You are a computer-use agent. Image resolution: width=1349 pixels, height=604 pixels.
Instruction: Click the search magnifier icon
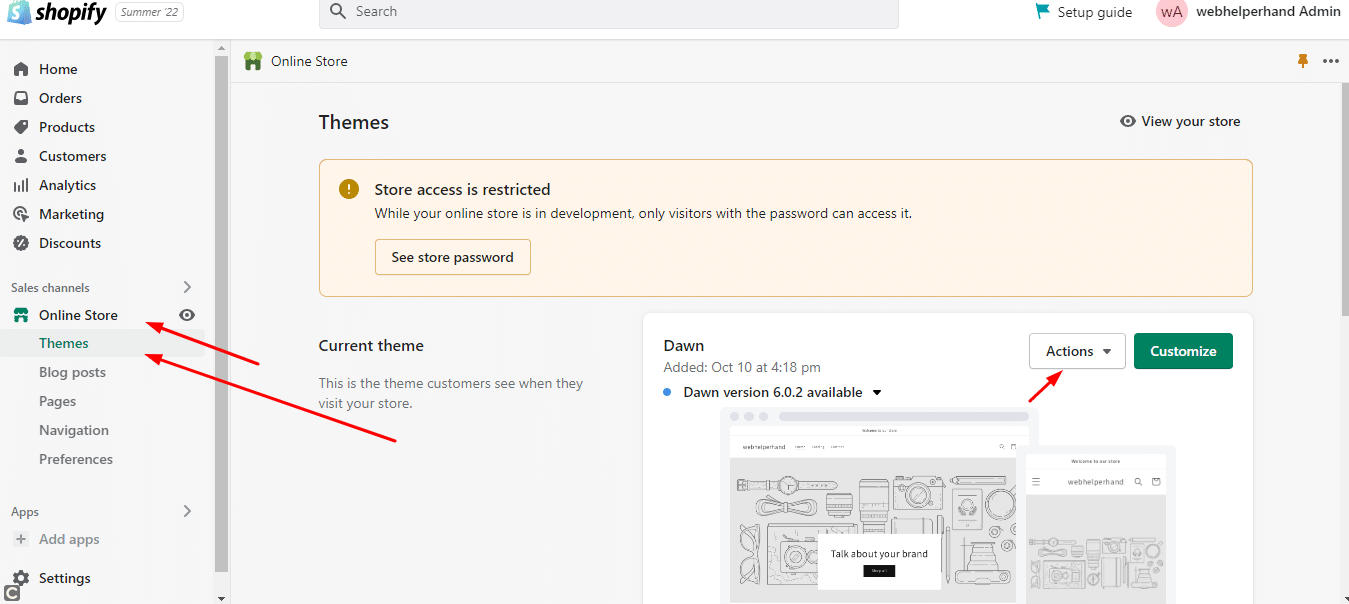point(338,11)
